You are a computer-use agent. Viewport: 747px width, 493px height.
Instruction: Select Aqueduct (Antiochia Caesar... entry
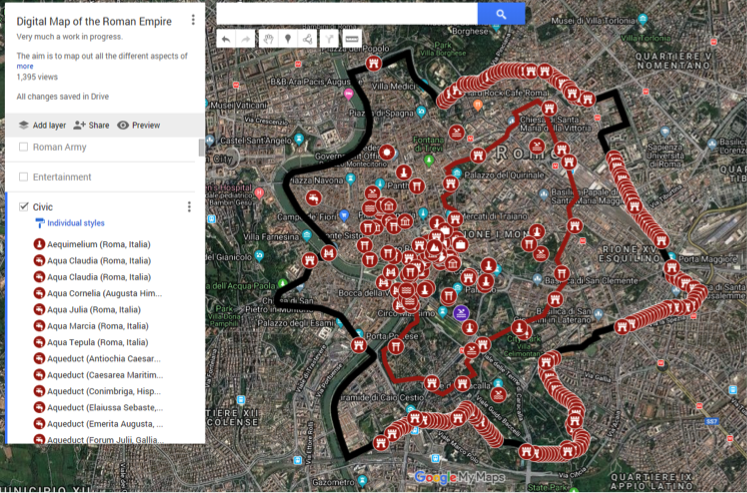[104, 359]
